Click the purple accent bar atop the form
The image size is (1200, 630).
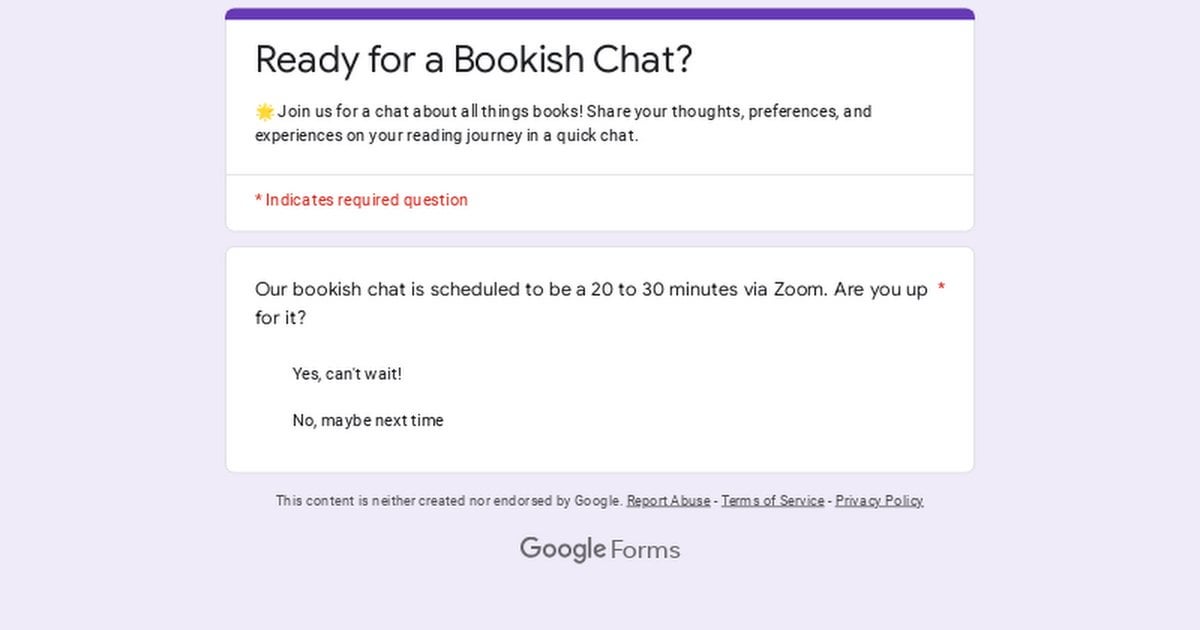pyautogui.click(x=600, y=14)
